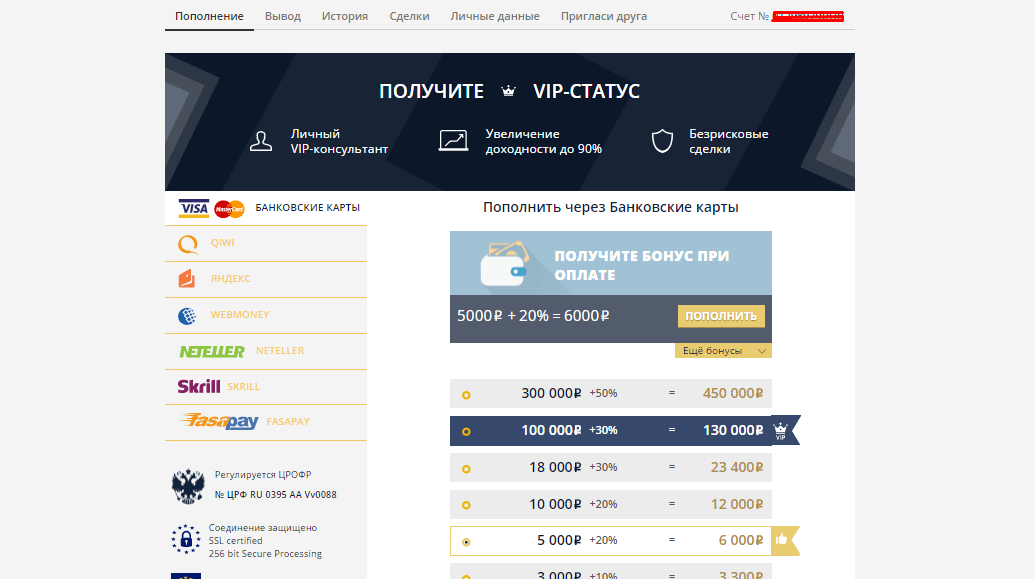Click the Skrill logo
Screen dimensions: 1035x579
click(x=199, y=386)
